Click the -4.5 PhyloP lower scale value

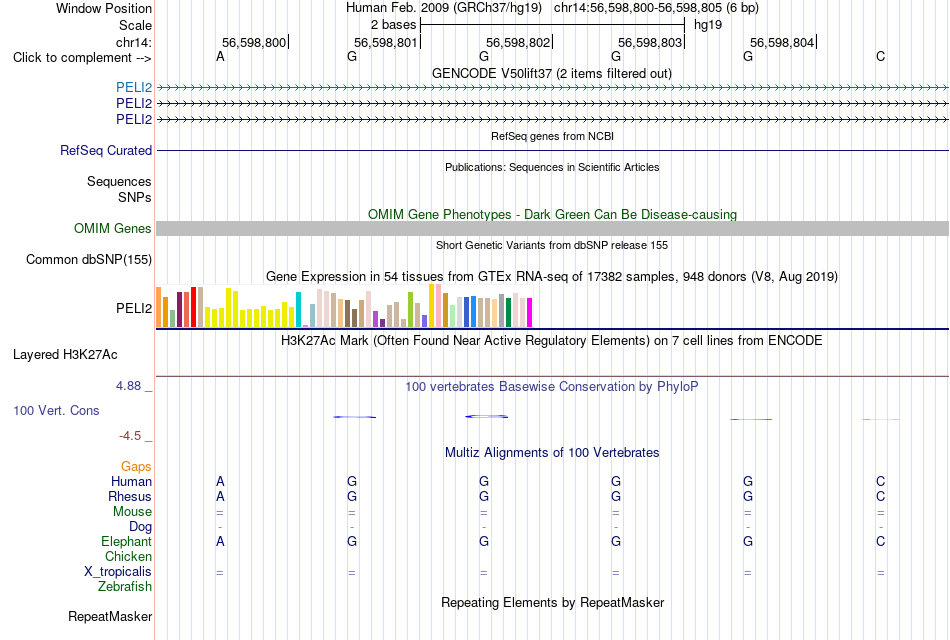point(130,436)
